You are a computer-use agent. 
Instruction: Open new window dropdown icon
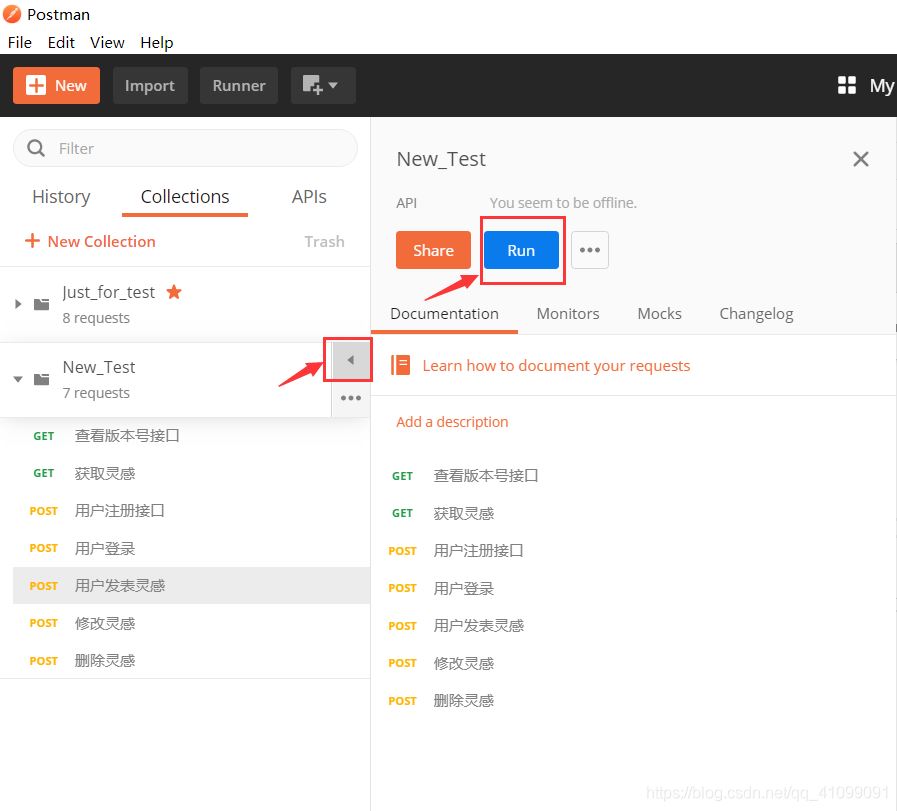point(323,85)
